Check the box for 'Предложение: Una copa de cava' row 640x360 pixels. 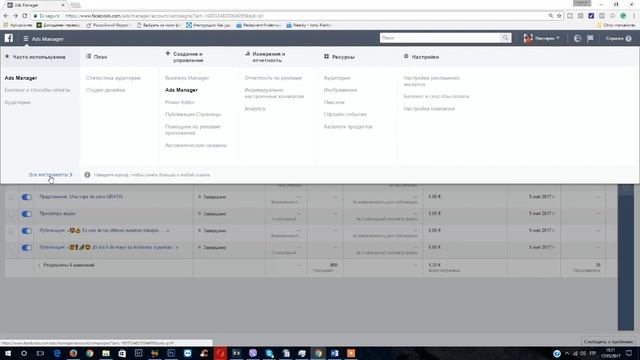pos(11,197)
